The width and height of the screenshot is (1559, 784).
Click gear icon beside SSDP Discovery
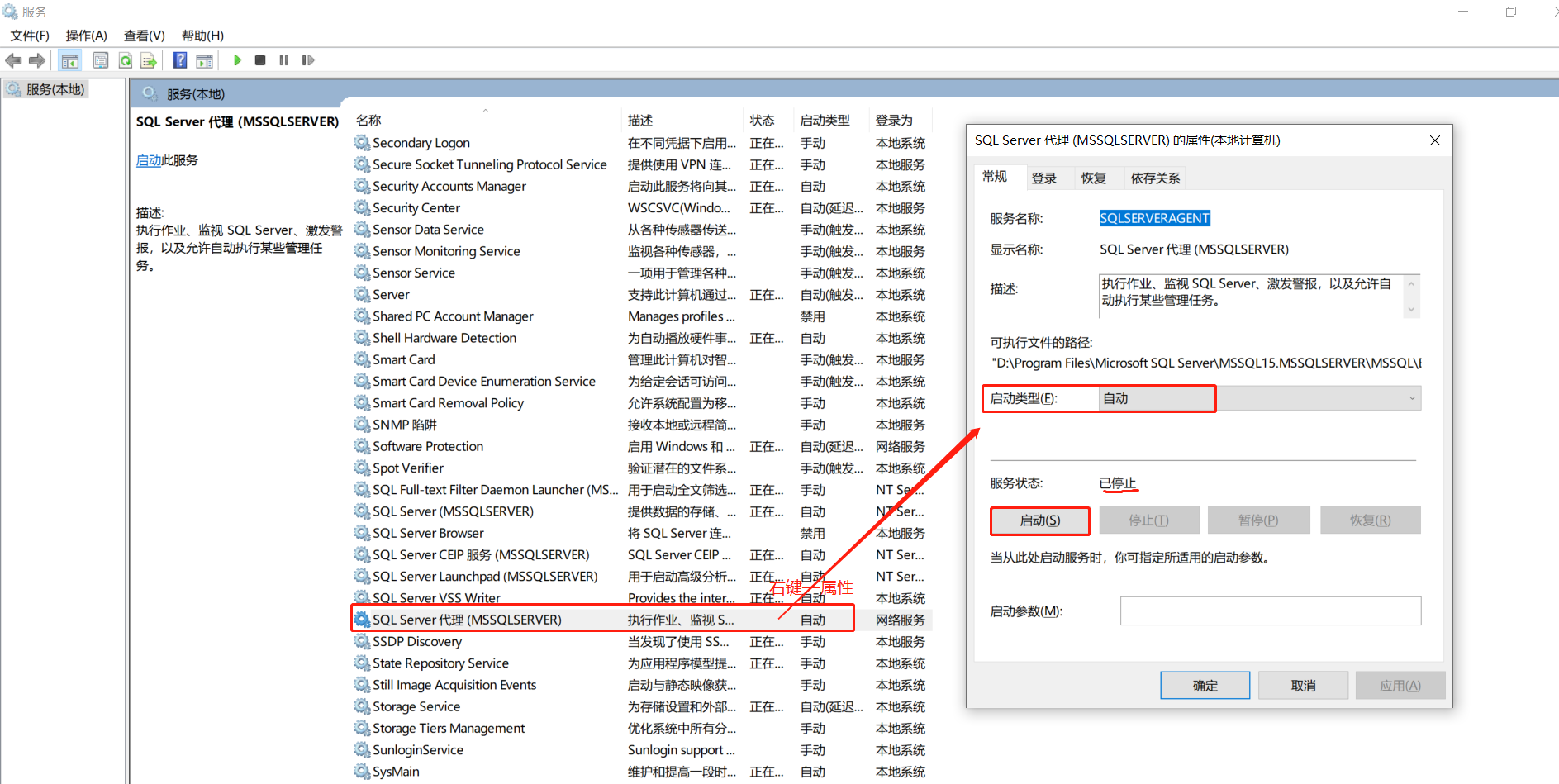pos(362,641)
